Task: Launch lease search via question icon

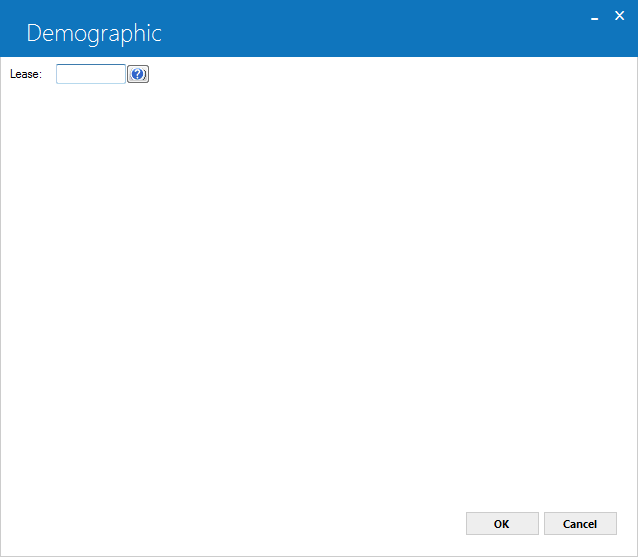Action: click(x=138, y=74)
